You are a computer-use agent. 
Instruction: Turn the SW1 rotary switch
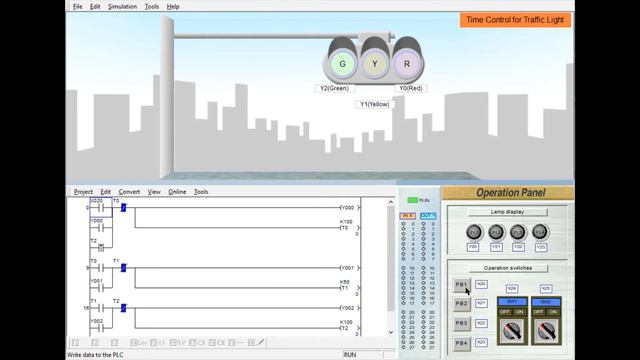click(512, 331)
